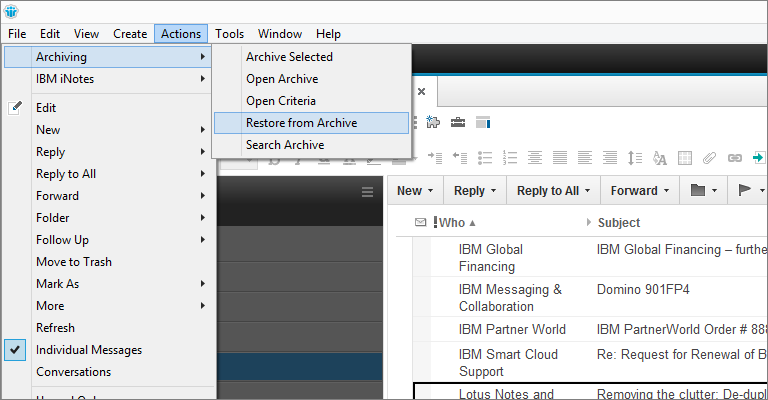Open the New button dropdown arrow

(x=431, y=190)
